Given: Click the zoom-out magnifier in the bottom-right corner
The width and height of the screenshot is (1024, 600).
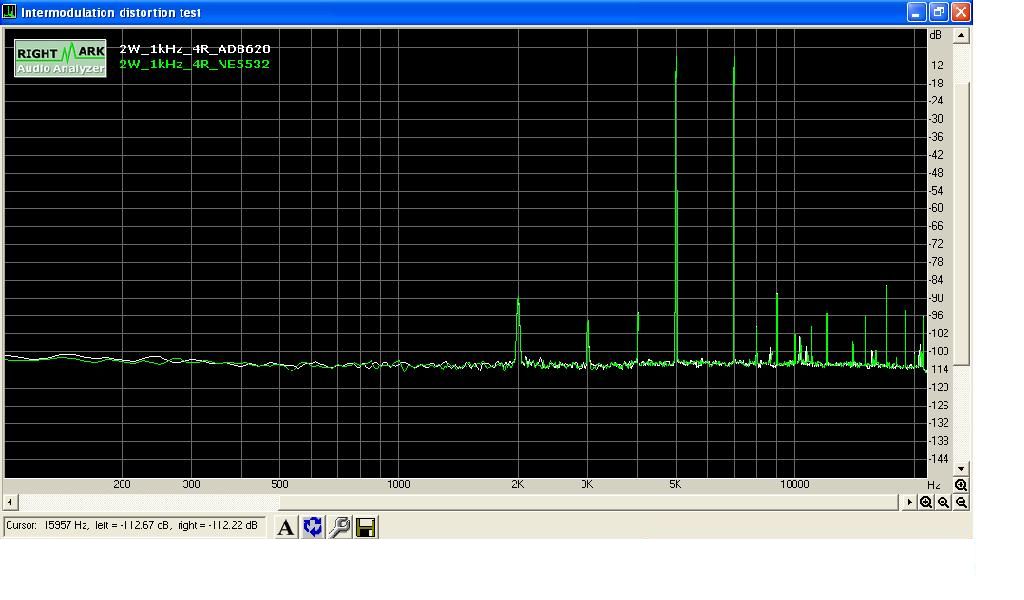Looking at the screenshot, I should pyautogui.click(x=961, y=502).
